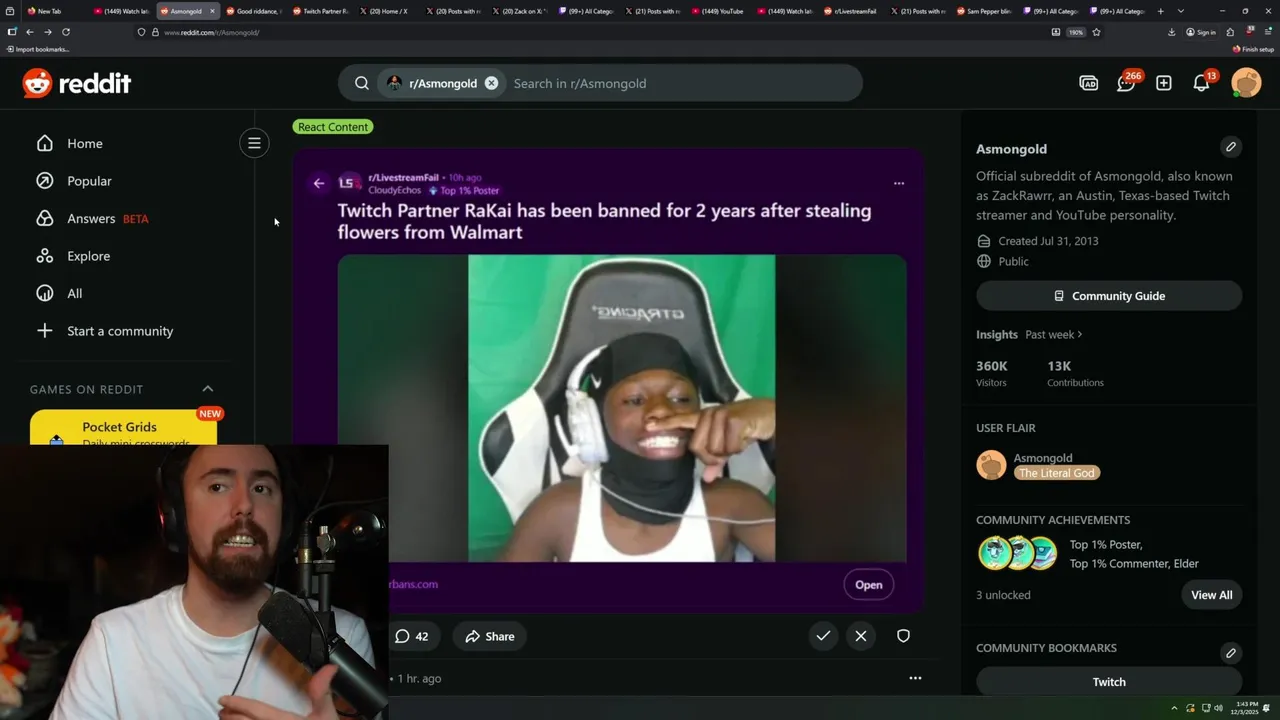Click the create post plus icon
This screenshot has height=720, width=1280.
[1164, 83]
